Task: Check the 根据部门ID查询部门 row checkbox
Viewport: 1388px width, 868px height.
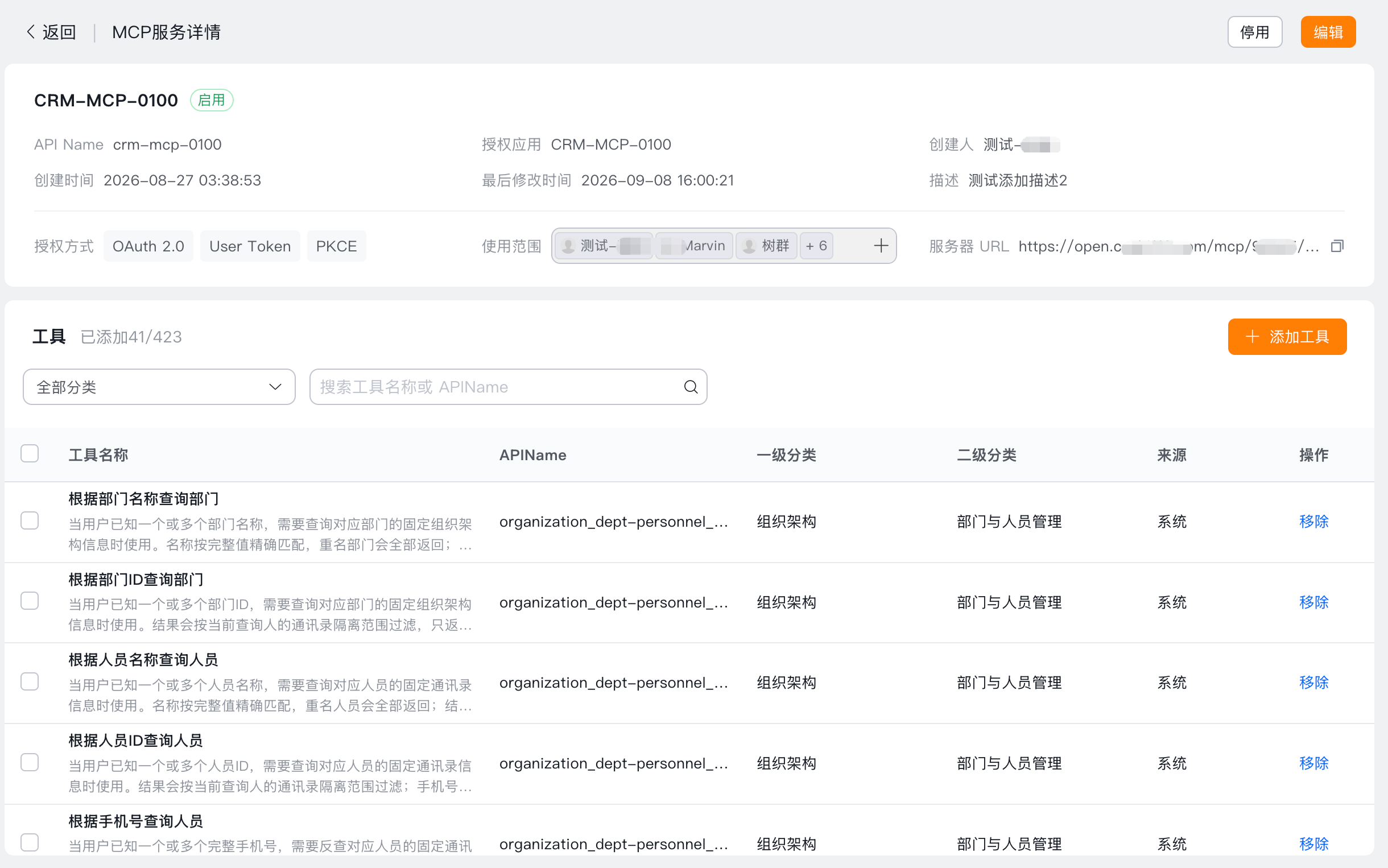Action: [30, 601]
